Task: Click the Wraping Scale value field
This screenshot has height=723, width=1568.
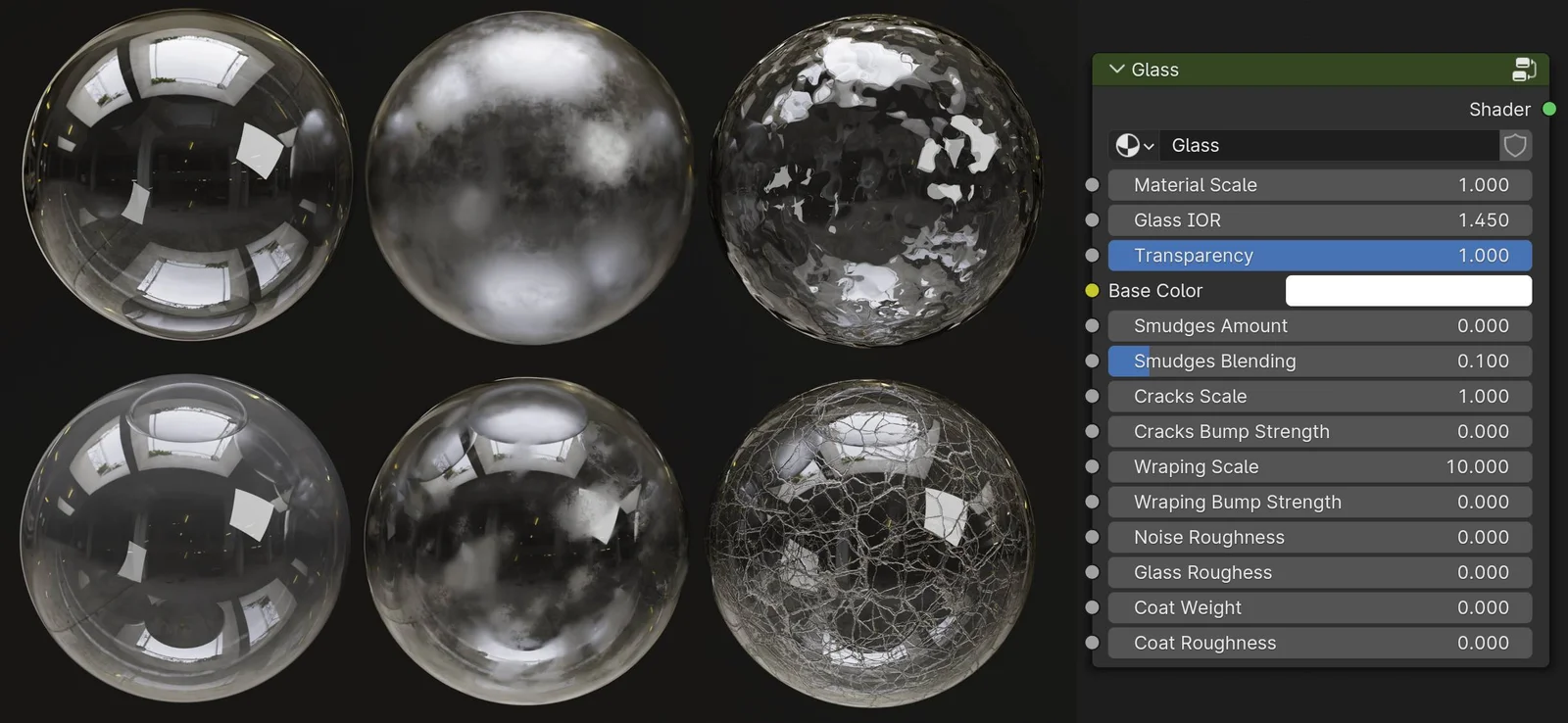Action: point(1319,467)
